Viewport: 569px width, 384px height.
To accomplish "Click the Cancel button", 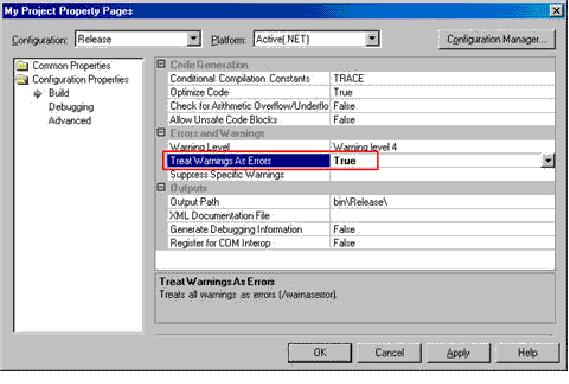I will [389, 352].
